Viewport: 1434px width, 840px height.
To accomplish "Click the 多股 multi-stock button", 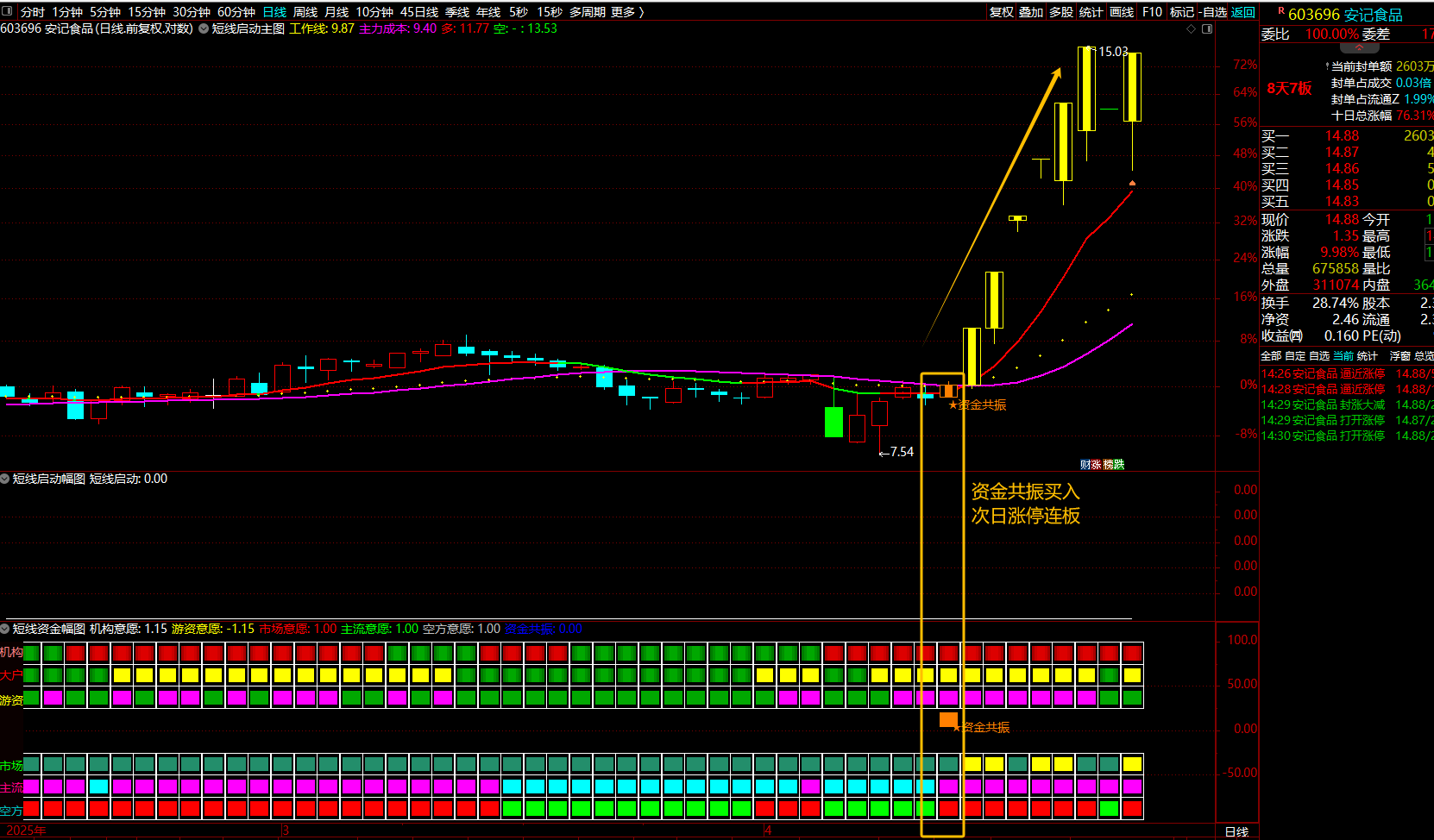I will [x=1061, y=12].
